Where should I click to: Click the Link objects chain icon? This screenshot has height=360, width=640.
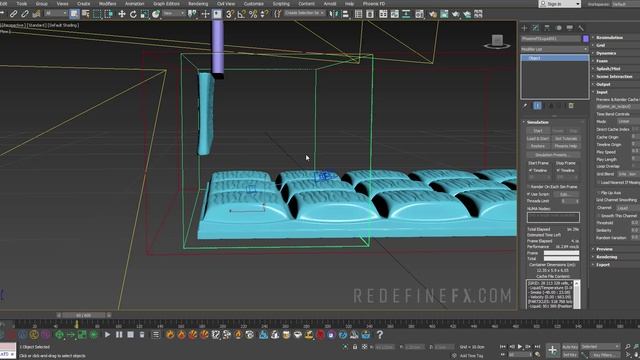coord(13,14)
